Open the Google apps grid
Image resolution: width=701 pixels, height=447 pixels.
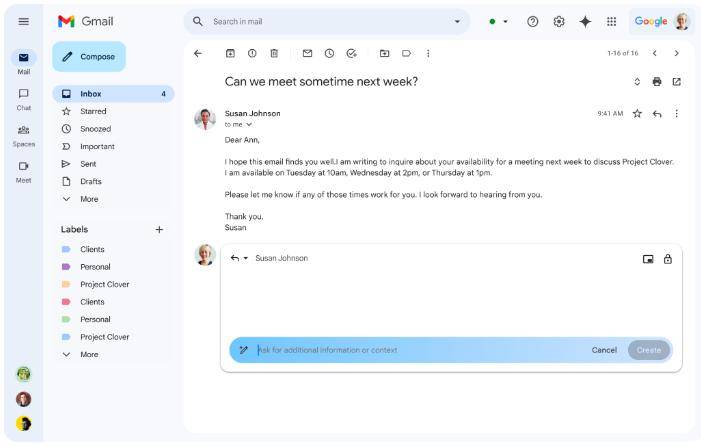[611, 21]
